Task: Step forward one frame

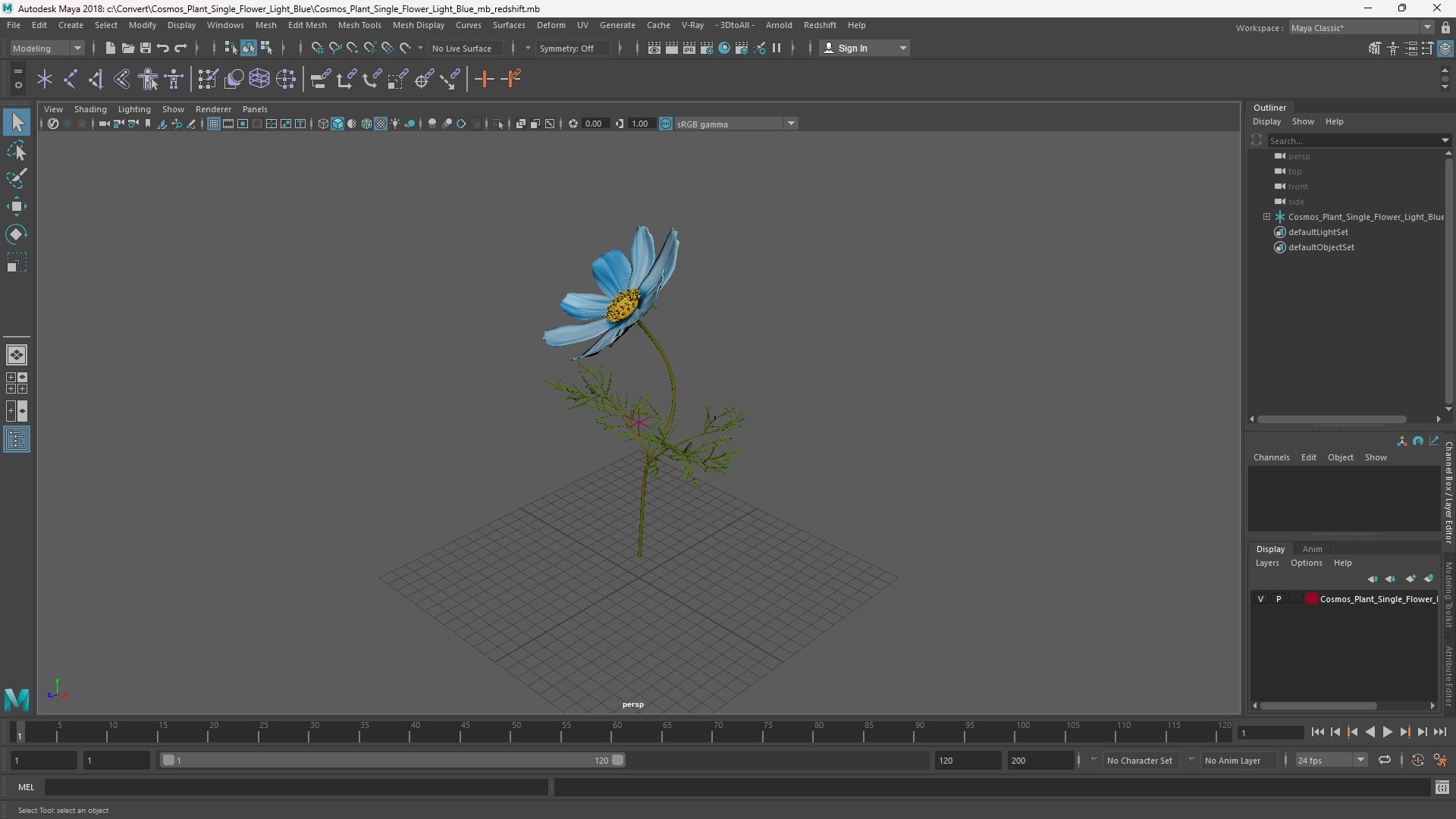Action: [1422, 732]
